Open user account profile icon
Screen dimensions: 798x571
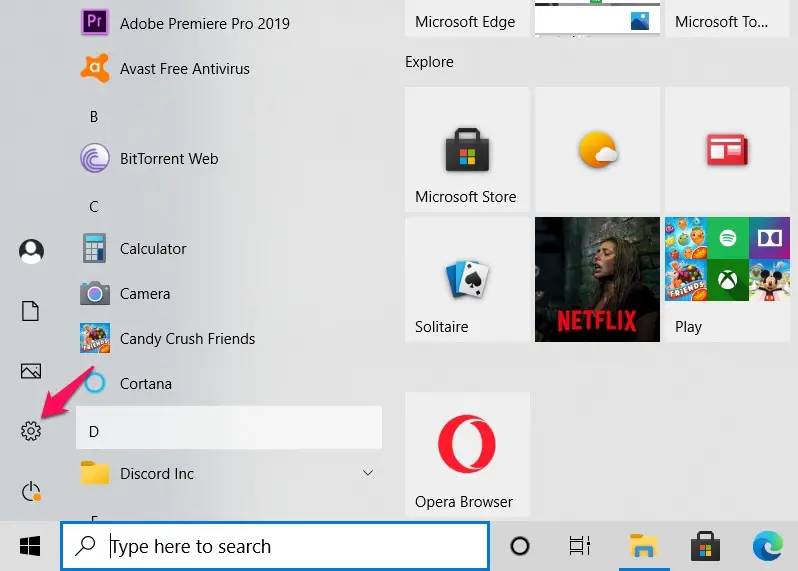[31, 251]
